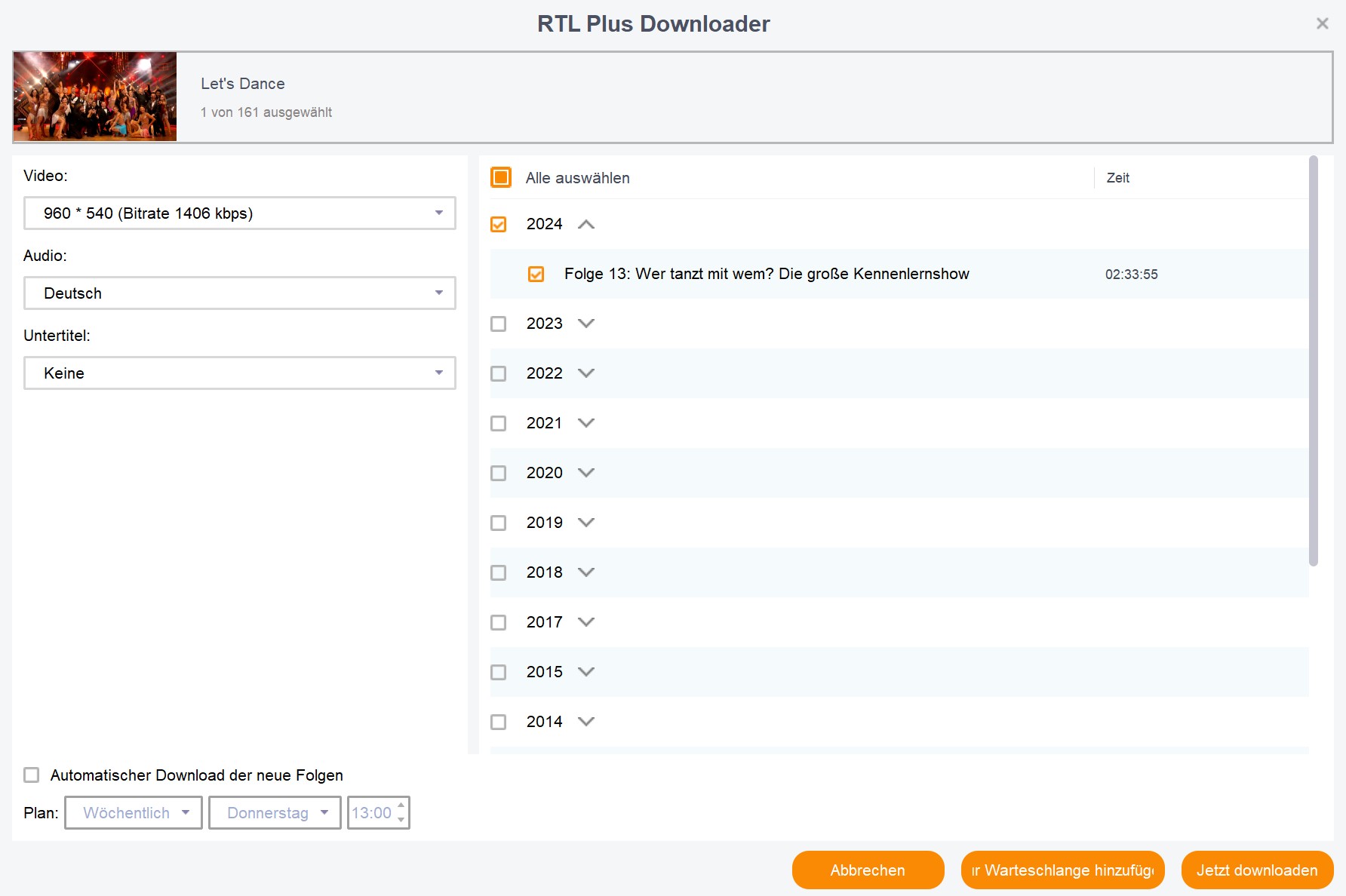1346x896 pixels.
Task: Expand the 2022 season list
Action: (586, 373)
